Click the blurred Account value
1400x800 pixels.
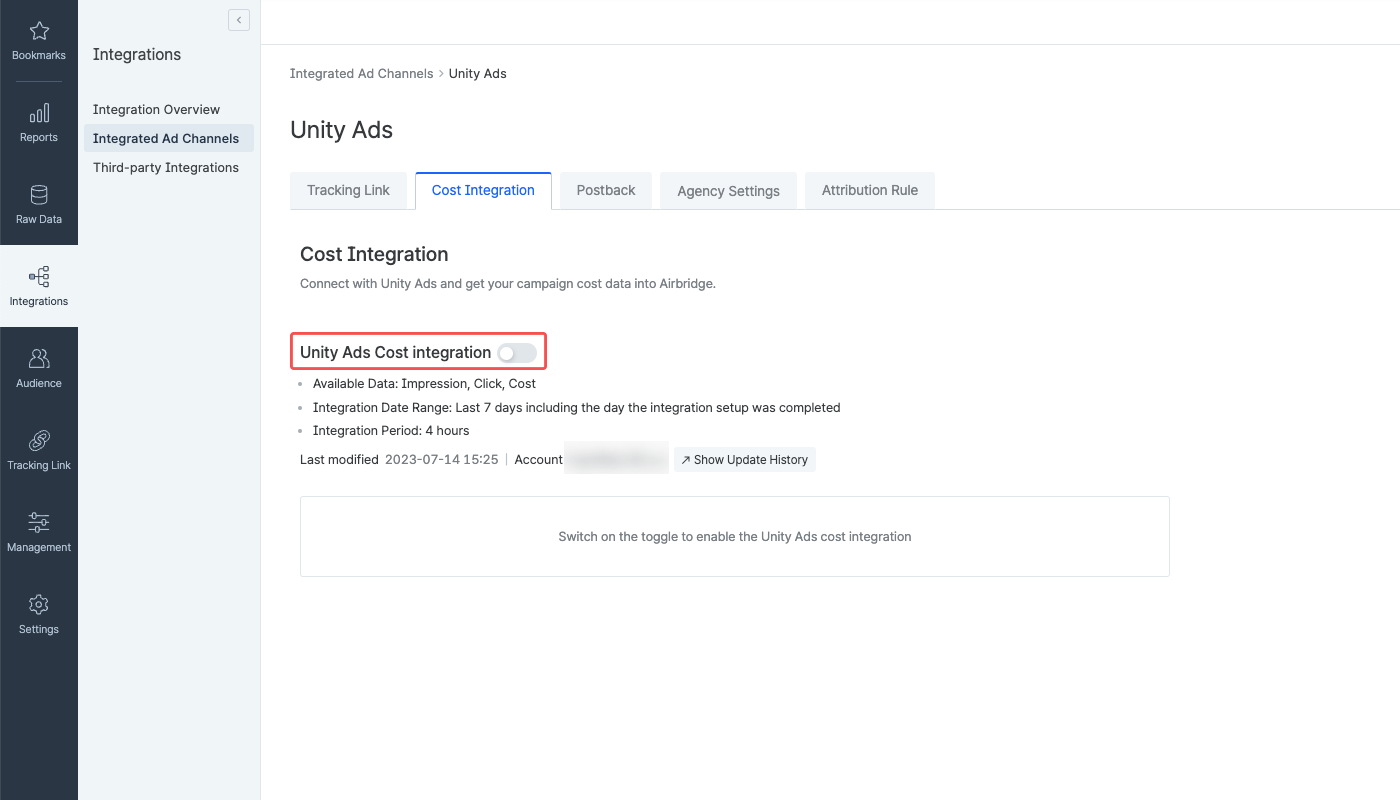click(x=616, y=459)
